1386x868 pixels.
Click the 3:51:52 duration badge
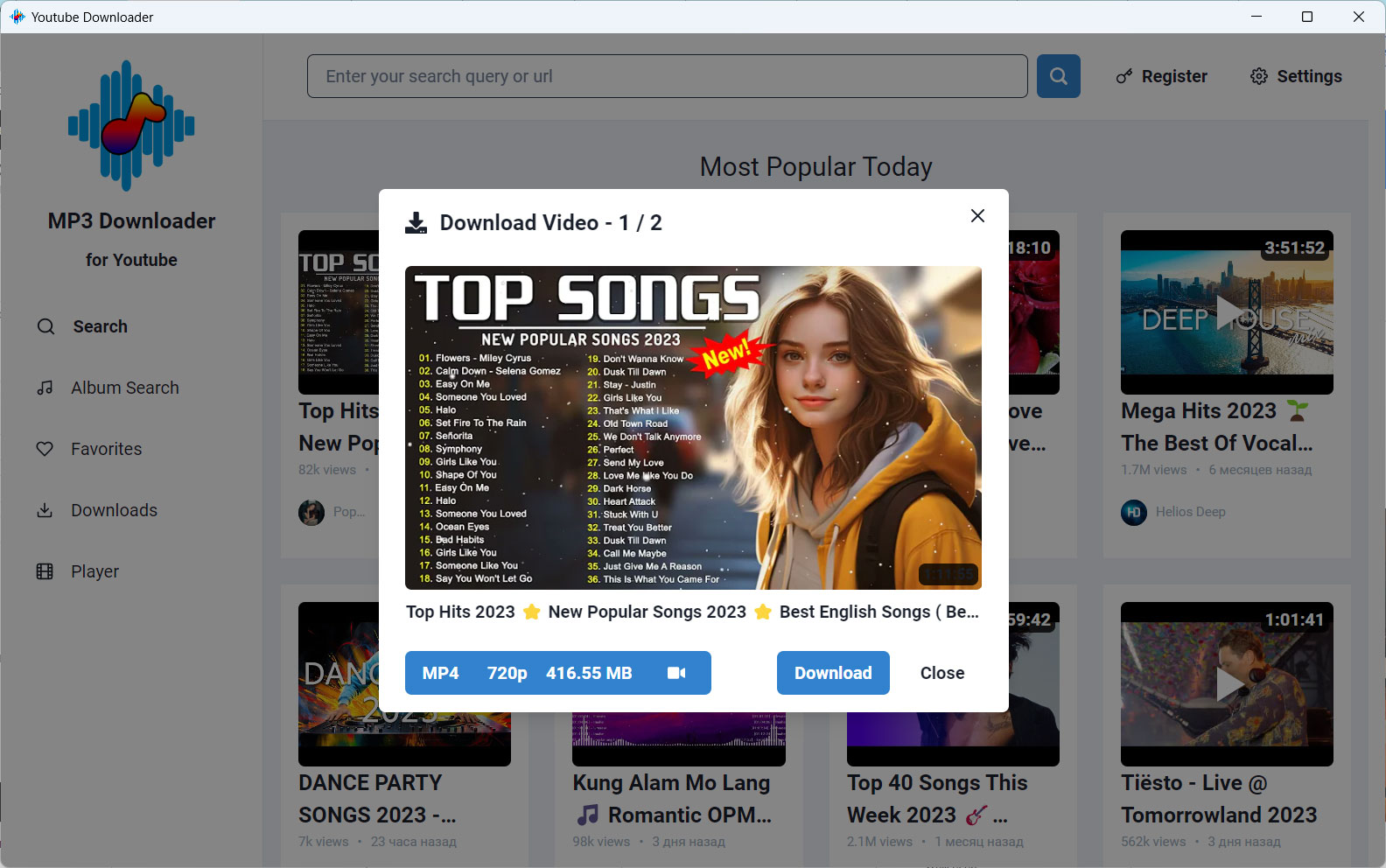click(x=1294, y=248)
